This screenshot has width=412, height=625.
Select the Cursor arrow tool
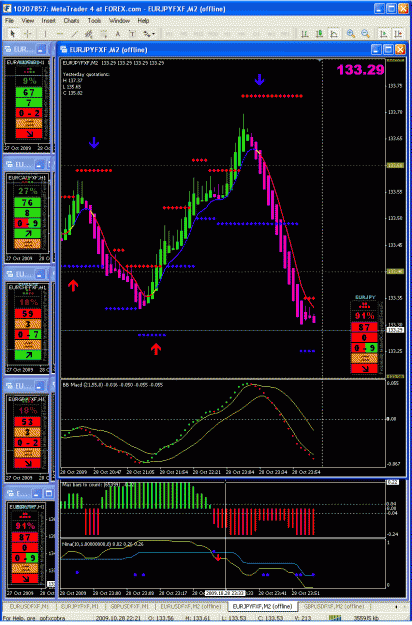(x=12, y=34)
